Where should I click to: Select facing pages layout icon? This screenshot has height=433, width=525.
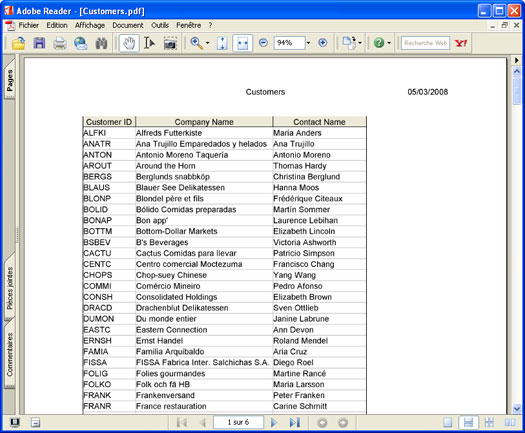[510, 423]
